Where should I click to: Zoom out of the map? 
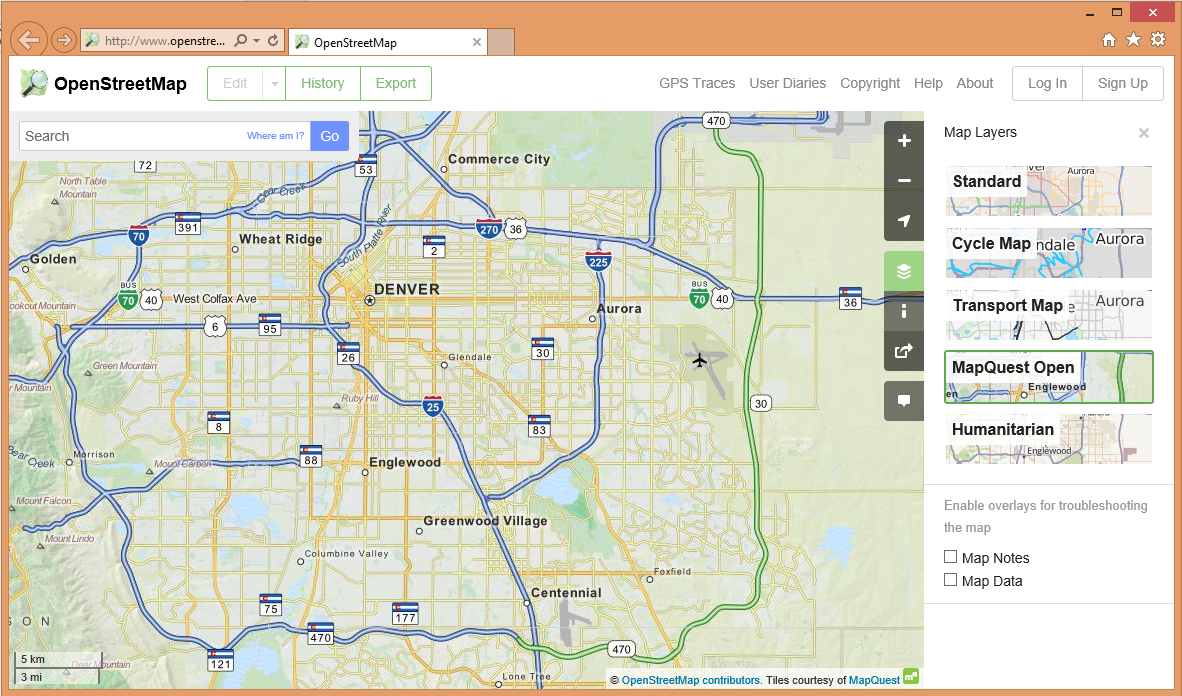coord(904,181)
